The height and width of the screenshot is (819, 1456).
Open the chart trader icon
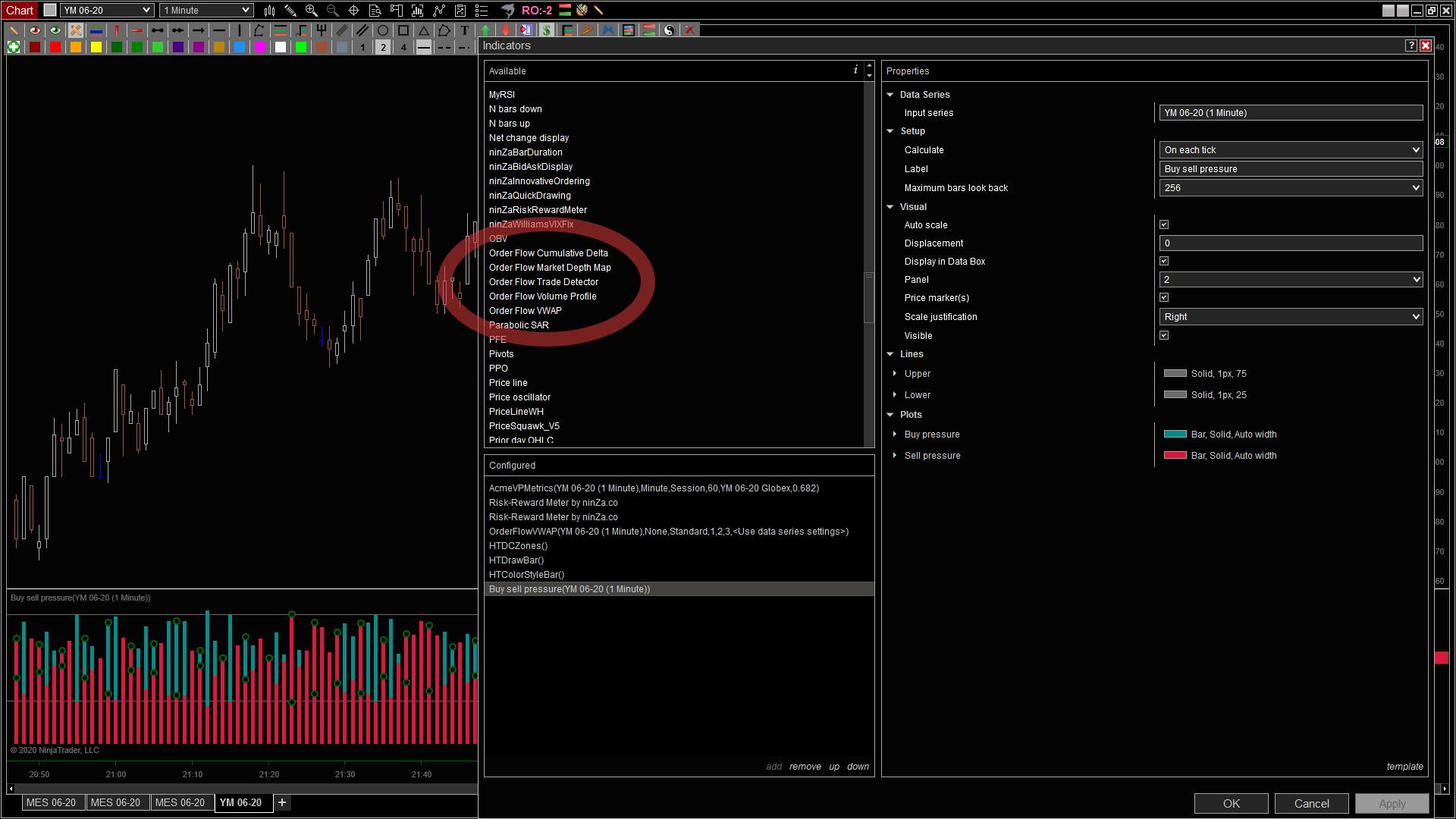pos(397,11)
